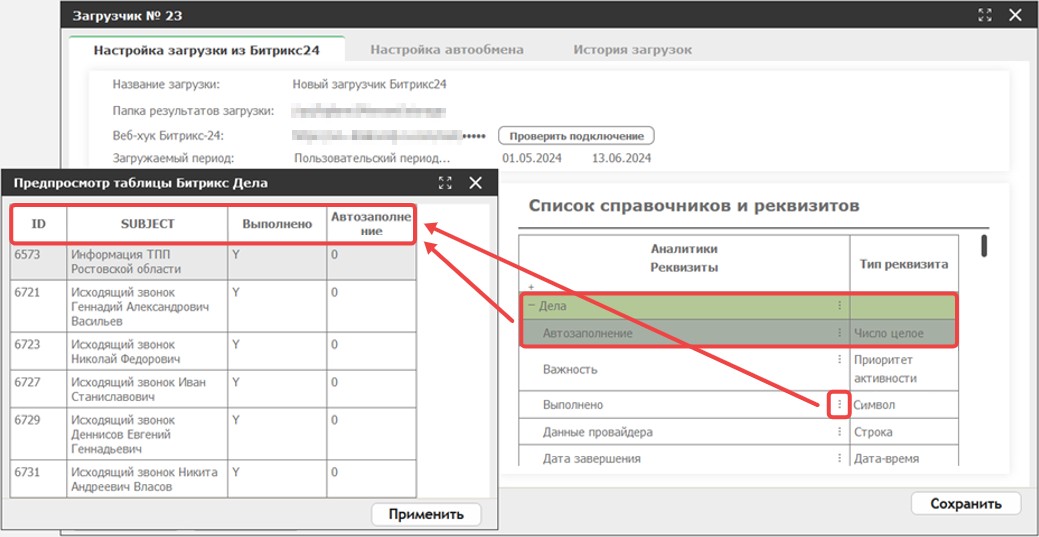The height and width of the screenshot is (537, 1039).
Task: Click preview cell with ID 6729
Action: 39,434
